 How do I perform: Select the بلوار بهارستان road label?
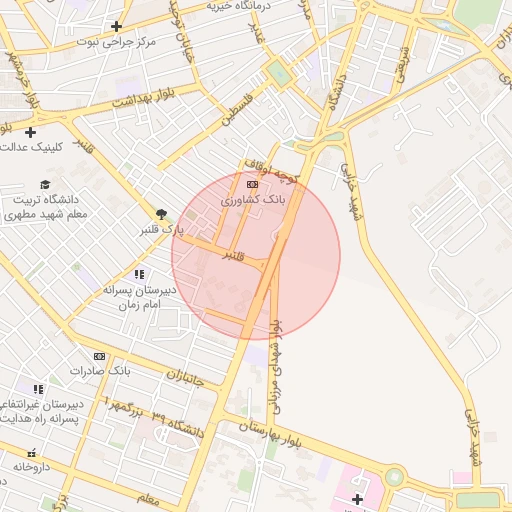(x=270, y=434)
